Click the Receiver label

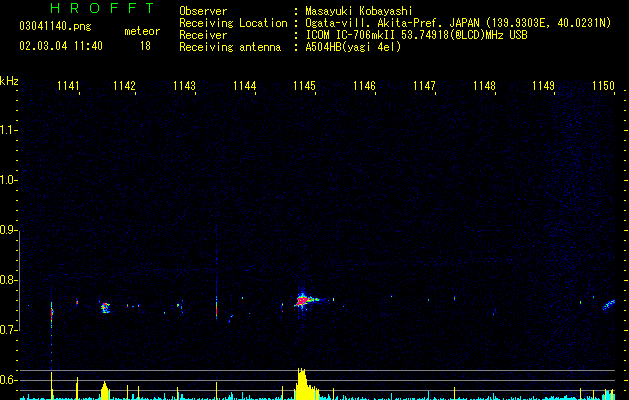203,35
